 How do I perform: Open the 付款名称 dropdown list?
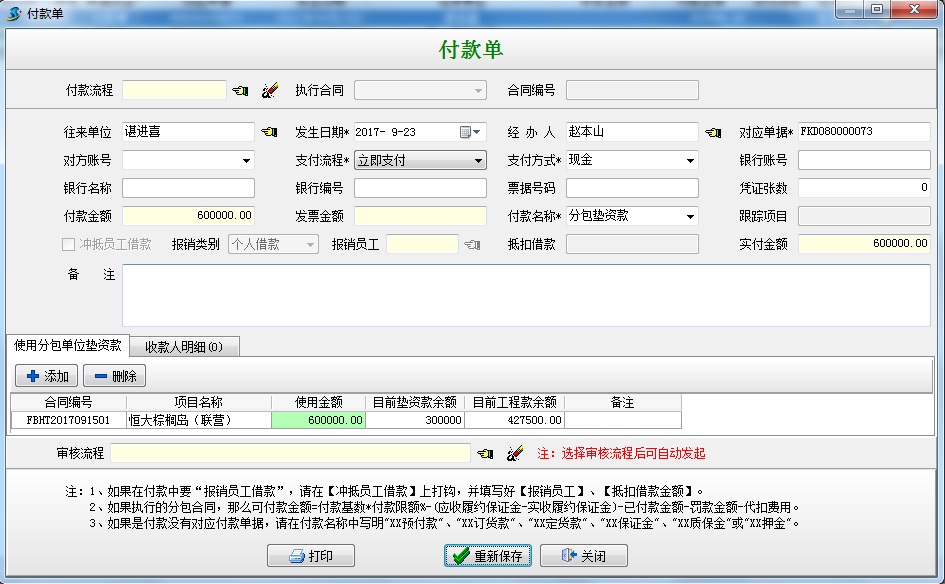coord(690,216)
